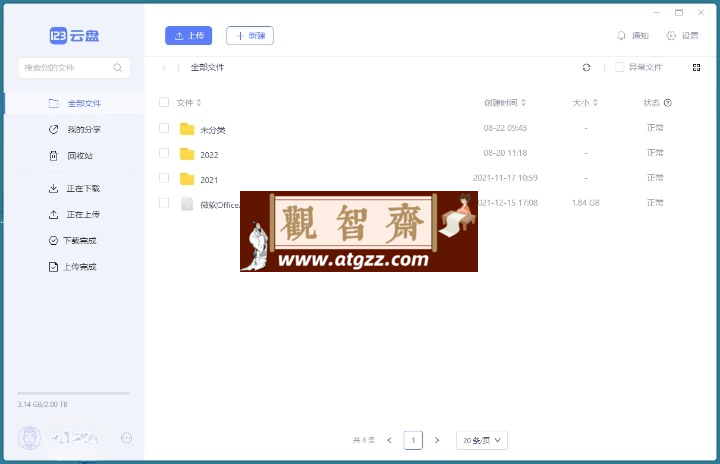Click the 上传 upload button
Viewport: 720px width, 464px height.
[189, 35]
